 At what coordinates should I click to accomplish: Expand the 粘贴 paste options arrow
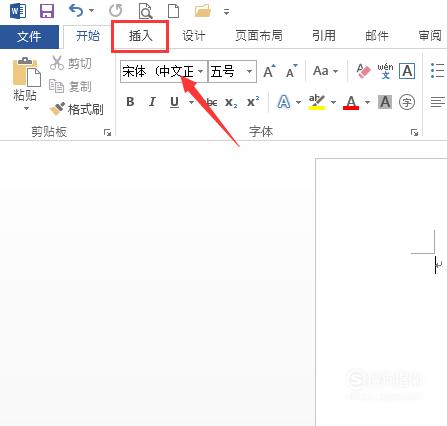click(x=26, y=109)
